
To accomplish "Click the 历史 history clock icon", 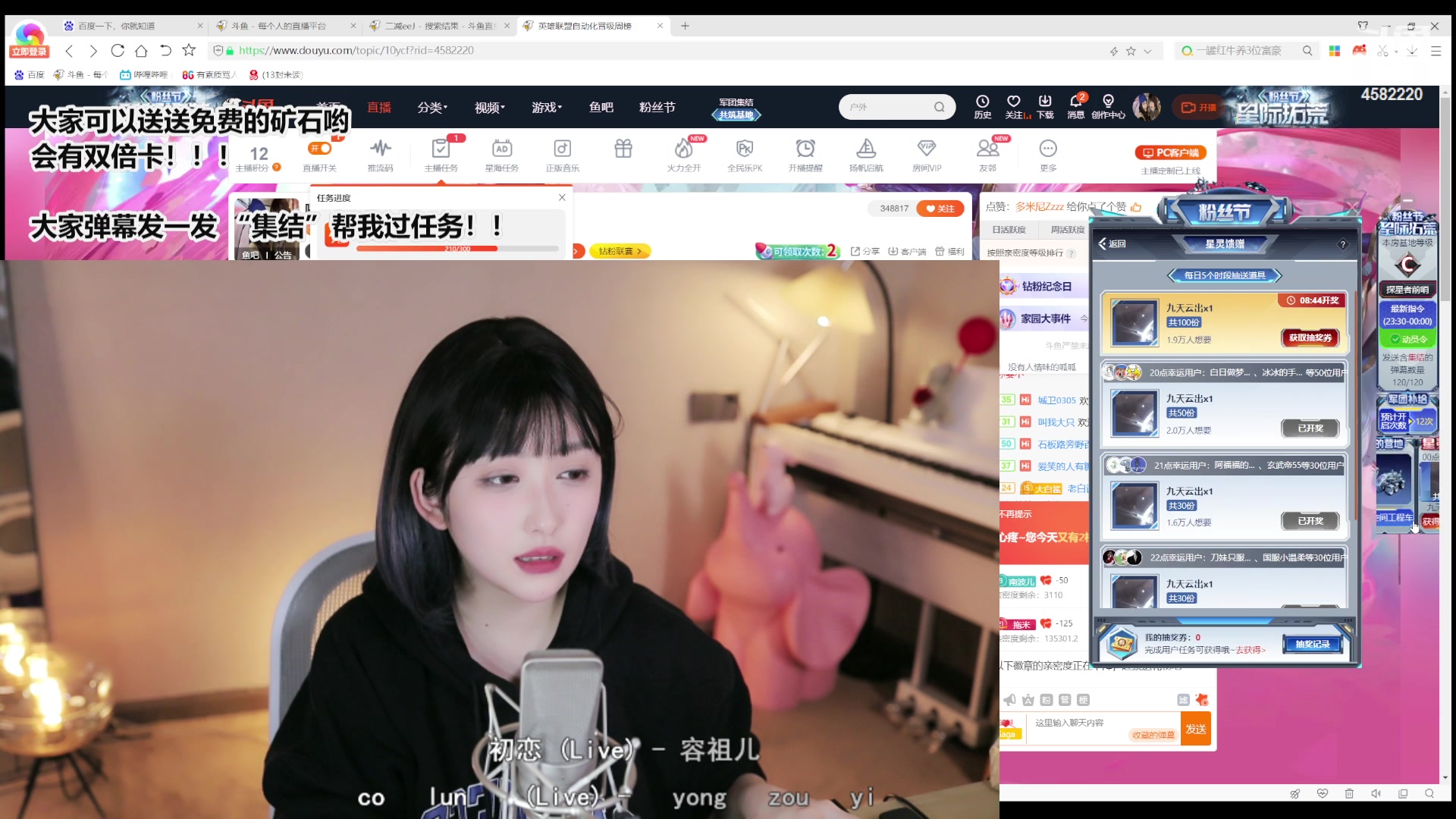I will (x=982, y=102).
